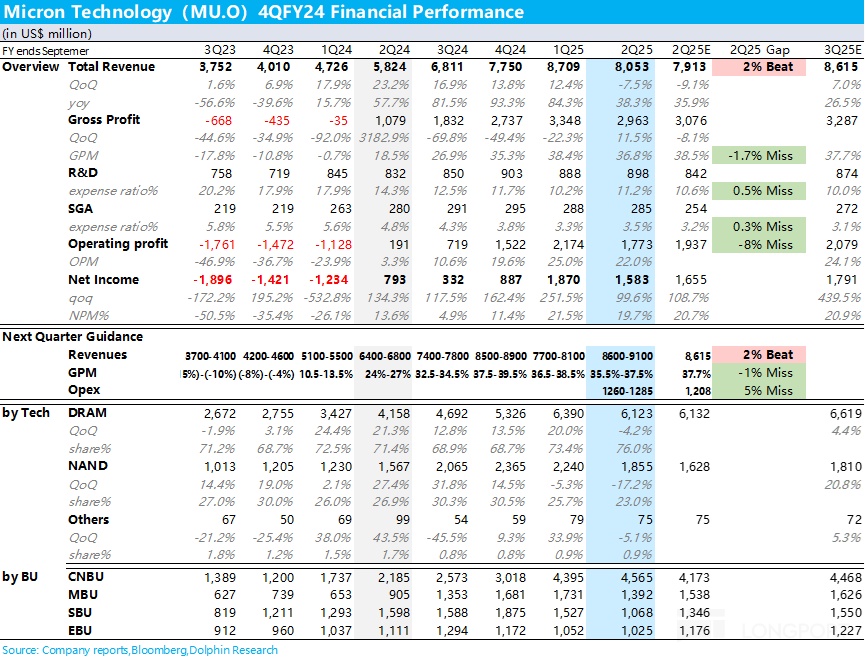Click the 2Q25E MBU value 1,538
This screenshot has width=865, height=657.
(693, 595)
